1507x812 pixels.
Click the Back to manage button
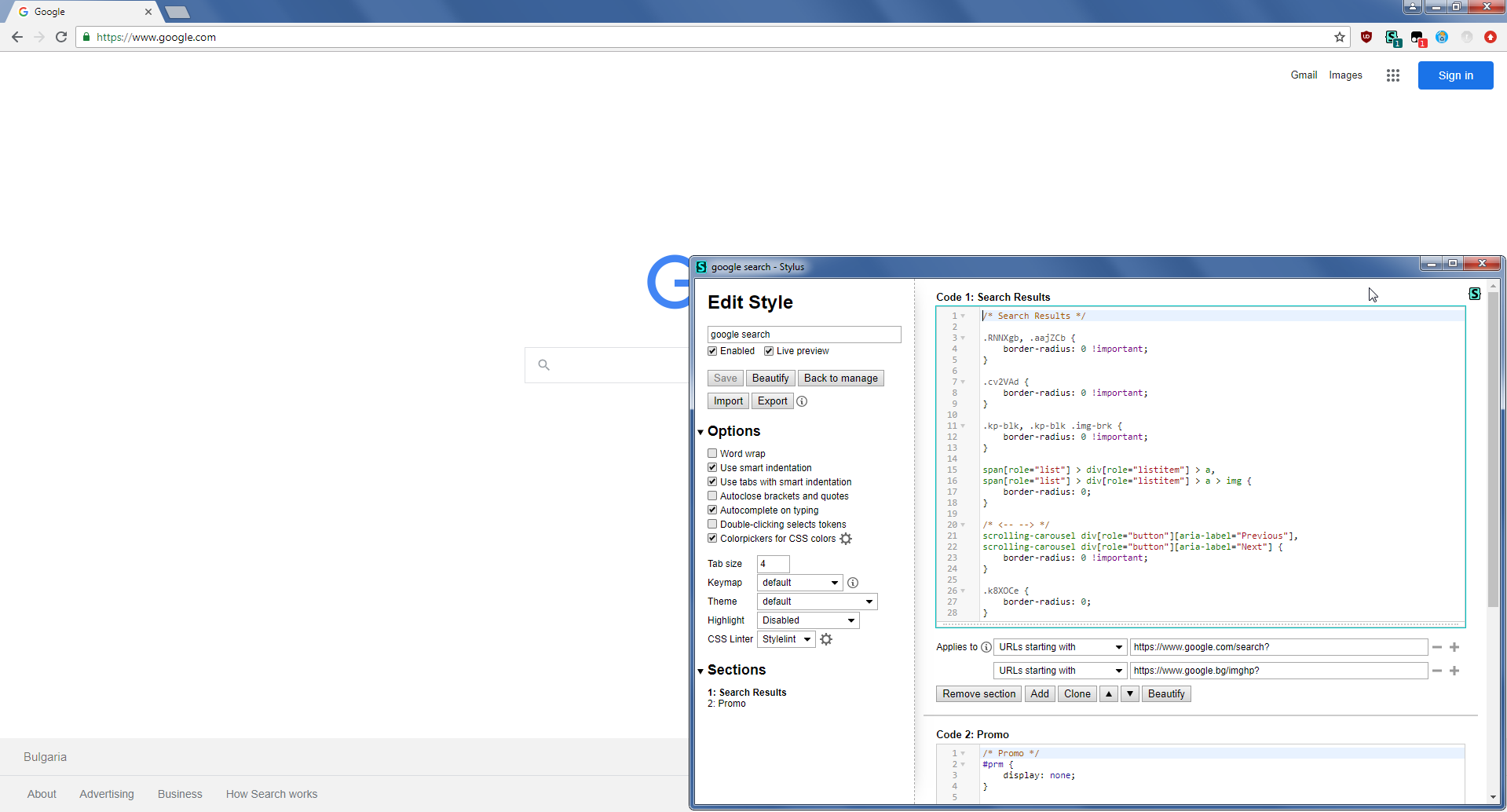pos(840,378)
